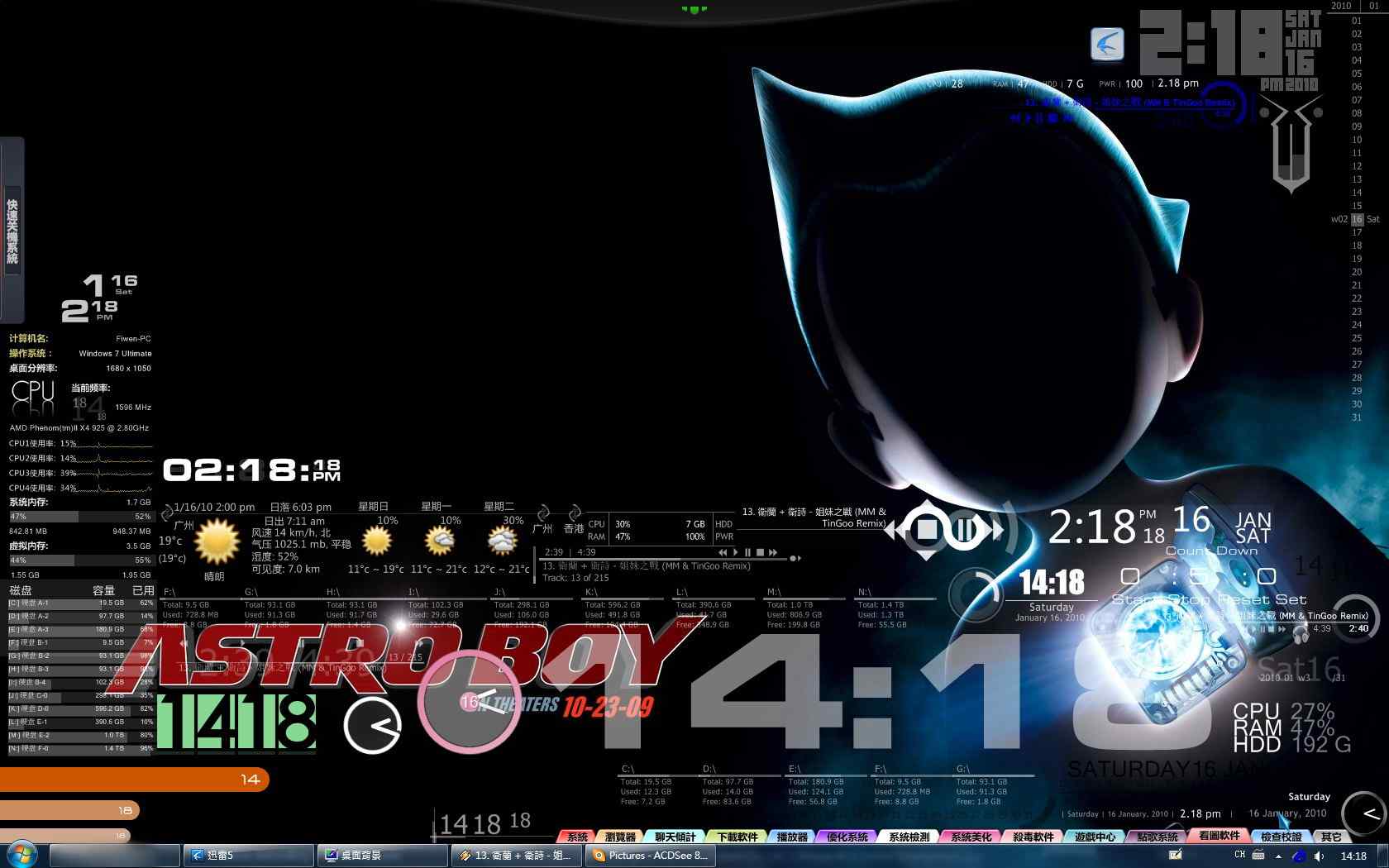Open the 優化系統 launcher tab
Viewport: 1389px width, 868px height.
click(847, 837)
